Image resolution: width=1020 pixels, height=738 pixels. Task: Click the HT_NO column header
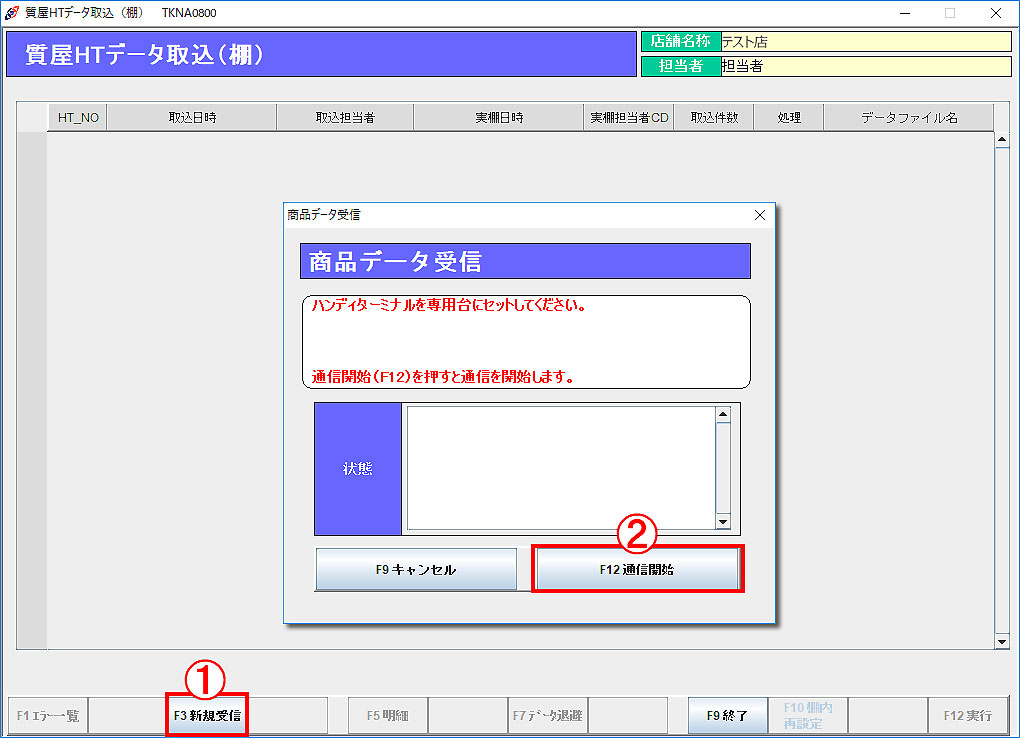pos(77,118)
